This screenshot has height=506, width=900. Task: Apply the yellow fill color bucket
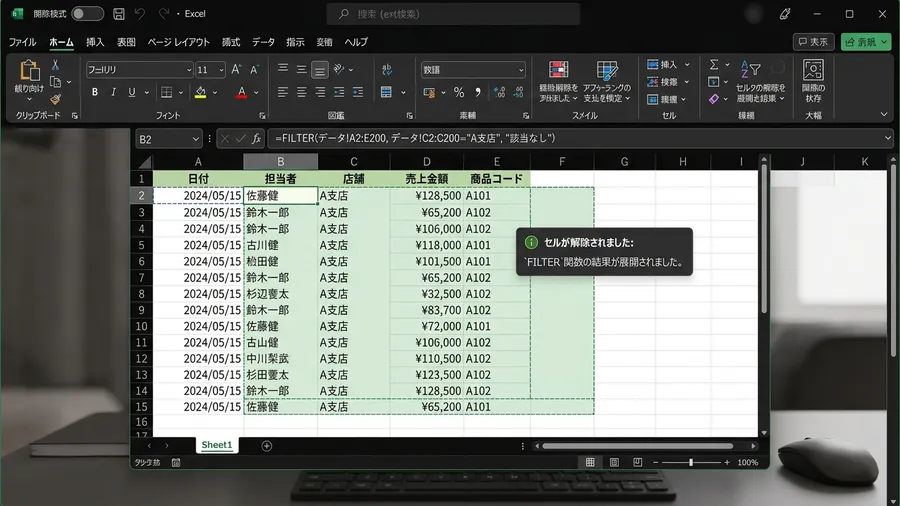pos(200,92)
